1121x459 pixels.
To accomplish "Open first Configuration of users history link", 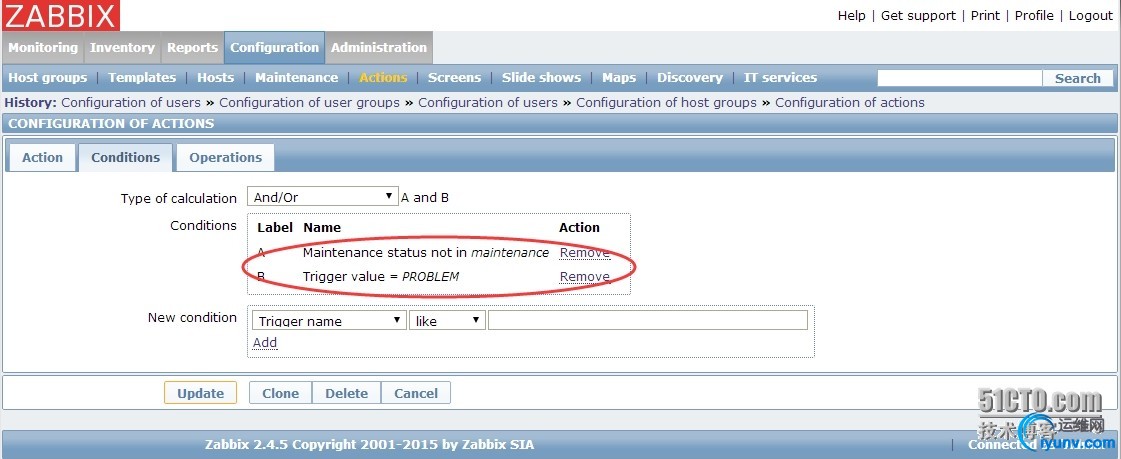I will (x=131, y=103).
